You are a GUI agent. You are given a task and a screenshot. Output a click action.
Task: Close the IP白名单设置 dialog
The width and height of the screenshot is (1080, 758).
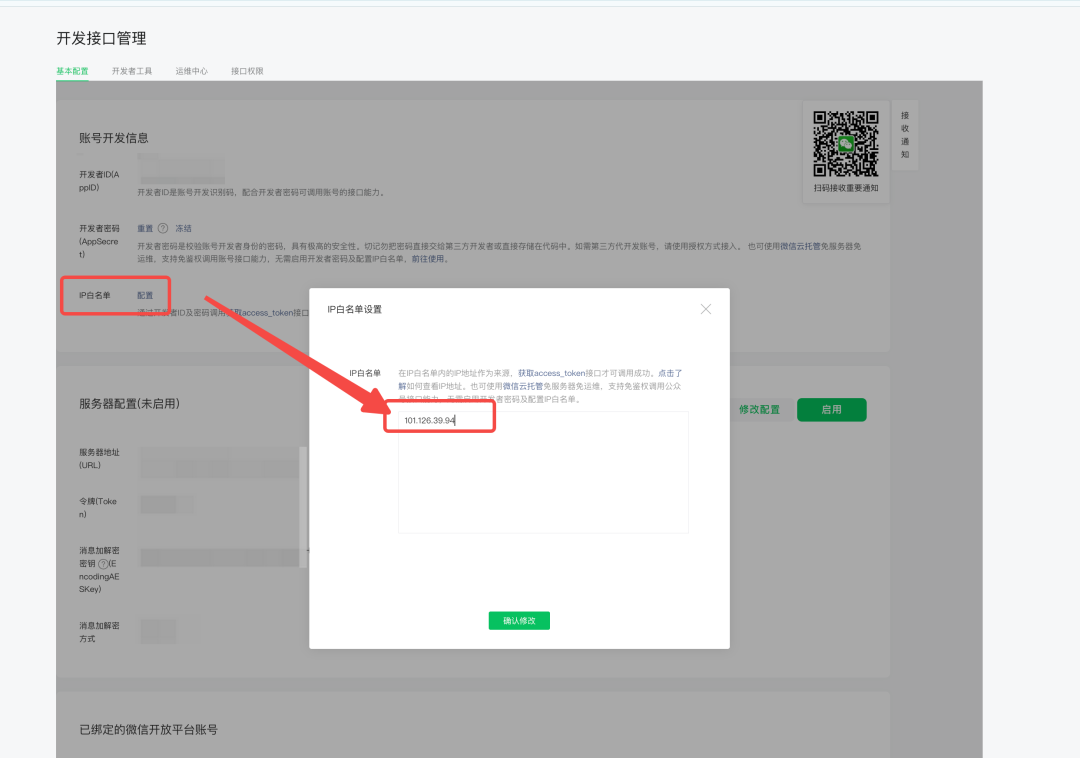coord(706,309)
